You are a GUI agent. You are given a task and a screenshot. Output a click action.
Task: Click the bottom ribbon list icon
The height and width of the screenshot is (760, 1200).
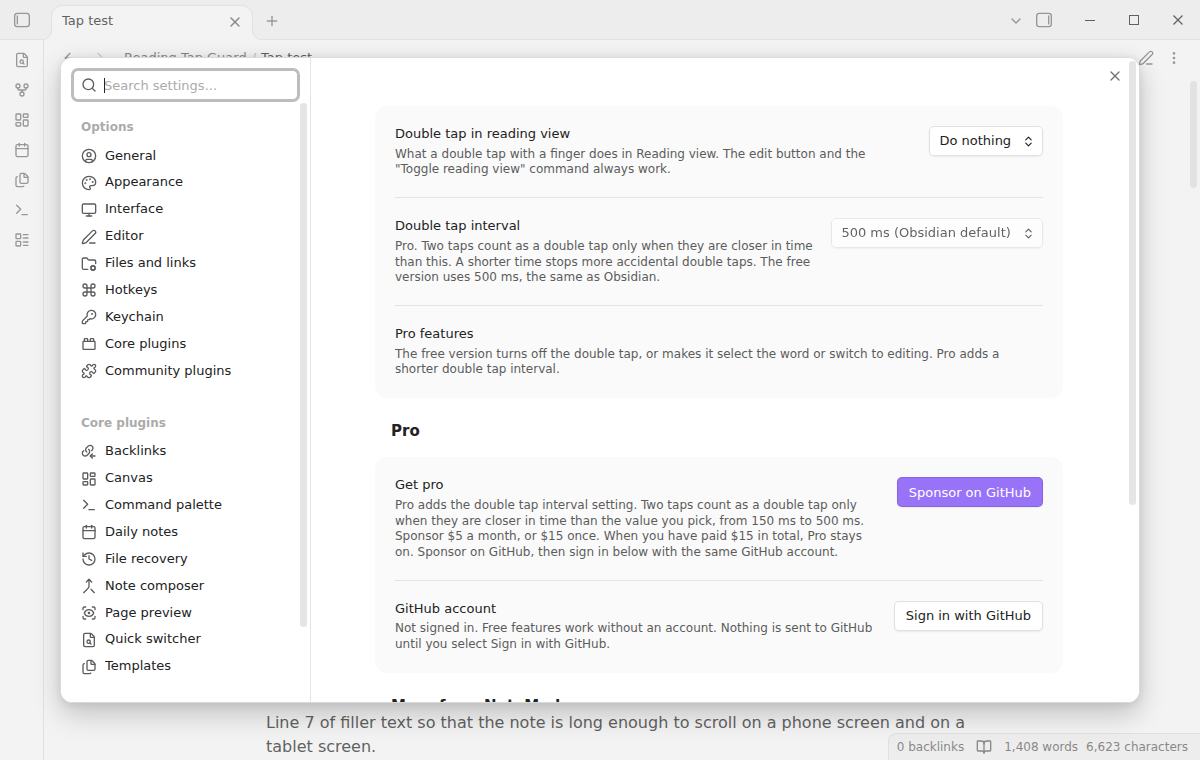[x=22, y=240]
